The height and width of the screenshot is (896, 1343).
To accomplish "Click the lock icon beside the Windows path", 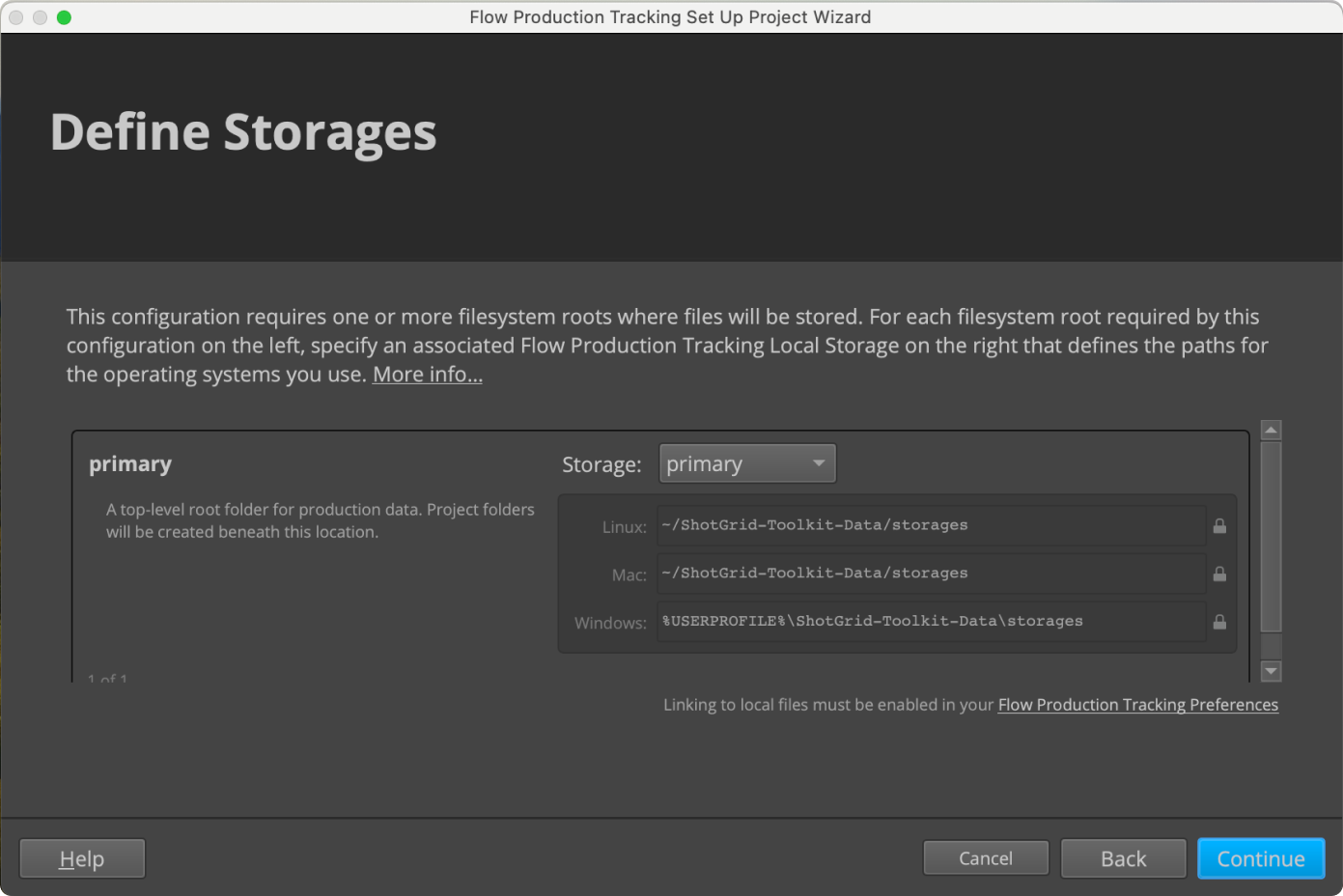I will [1219, 622].
